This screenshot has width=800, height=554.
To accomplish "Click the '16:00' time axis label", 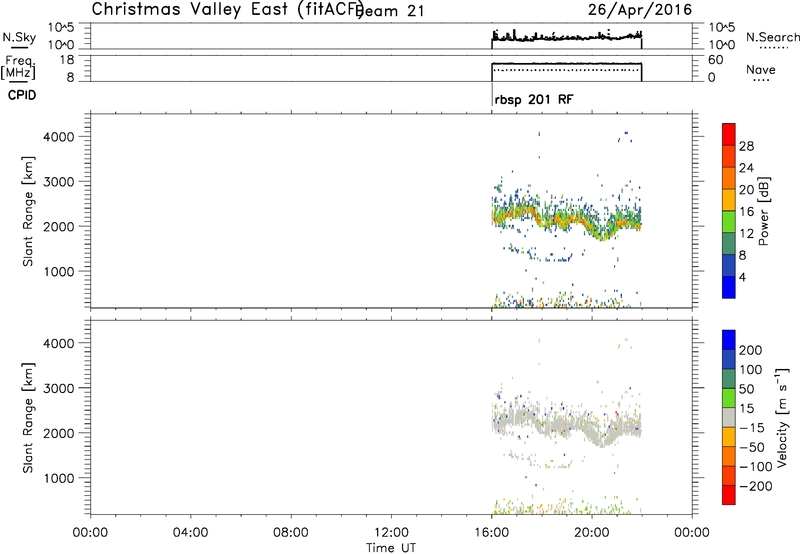I will 492,533.
